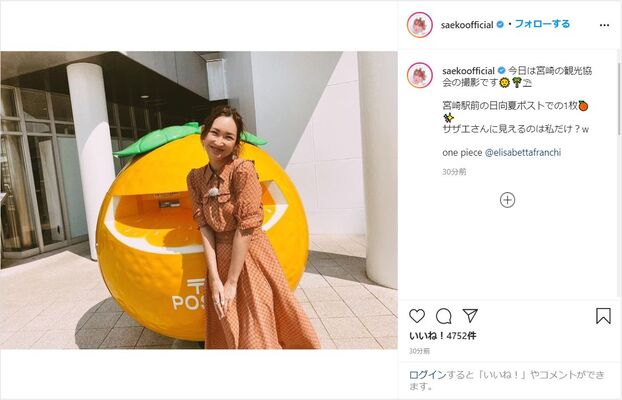Click saekoofficial username in the caption
The width and height of the screenshot is (622, 400).
[468, 71]
